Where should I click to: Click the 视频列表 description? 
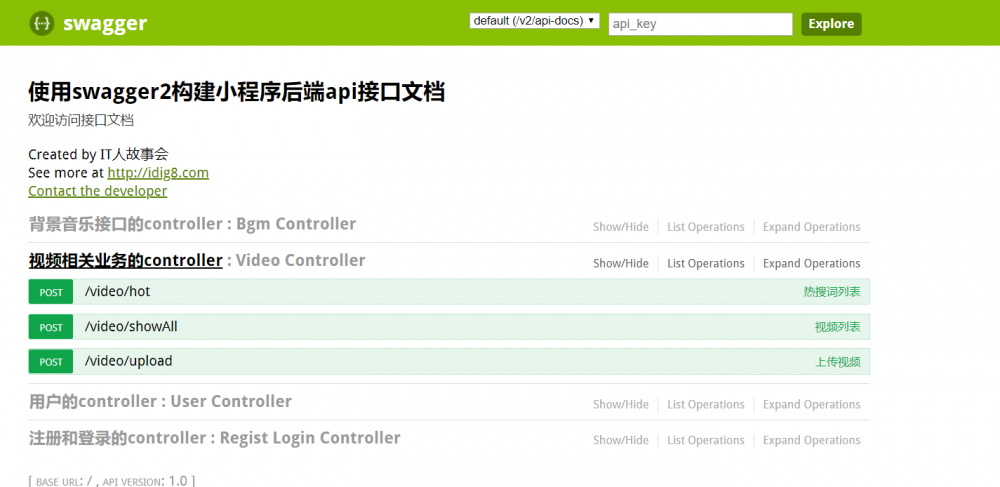[x=837, y=327]
